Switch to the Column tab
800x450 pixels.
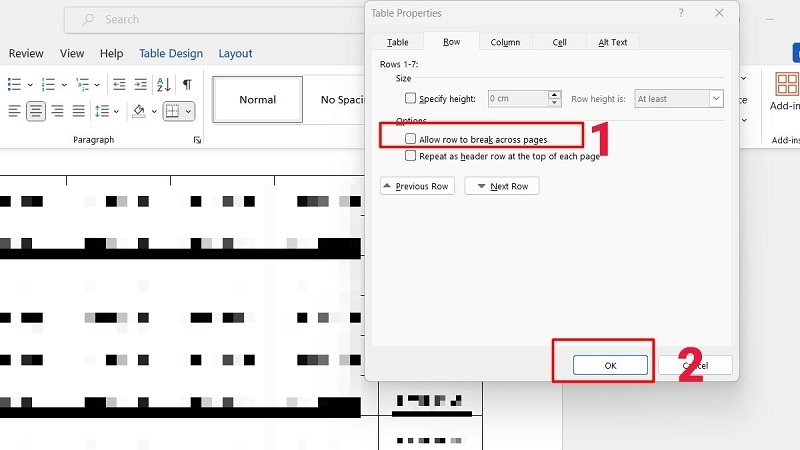pyautogui.click(x=505, y=42)
